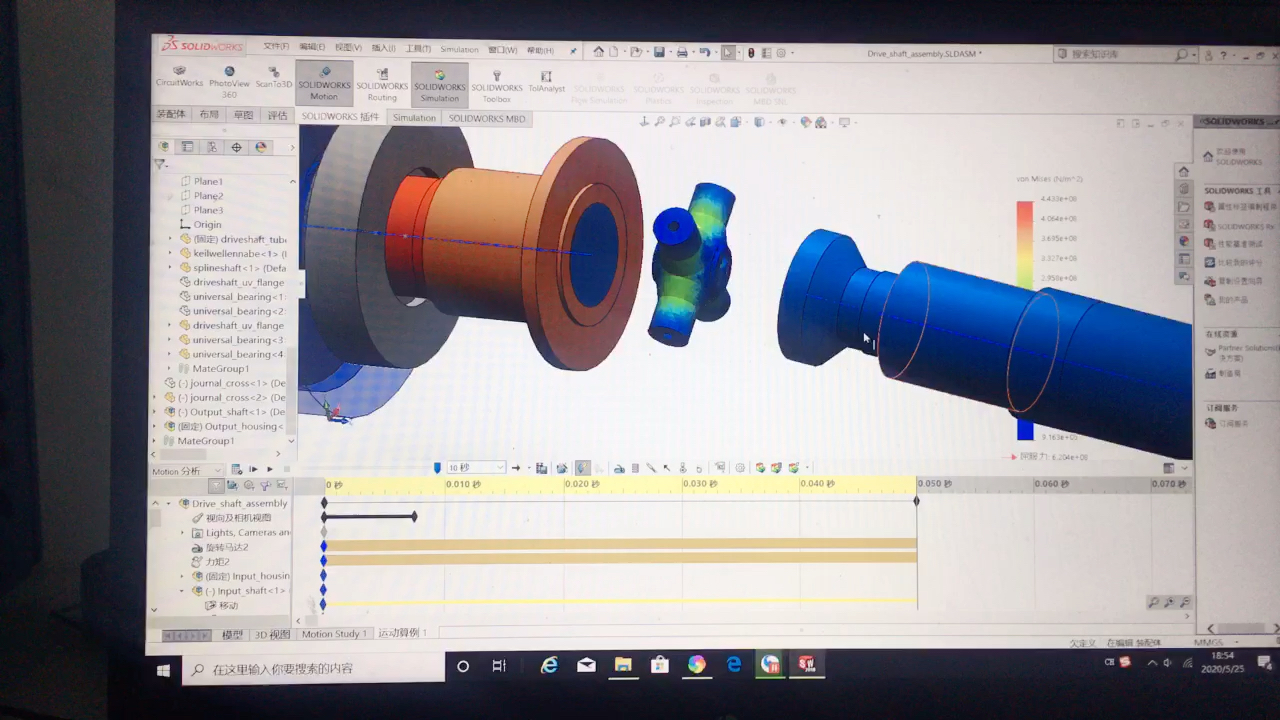The width and height of the screenshot is (1280, 720).
Task: Start the TolAnalyst add-in
Action: click(546, 81)
